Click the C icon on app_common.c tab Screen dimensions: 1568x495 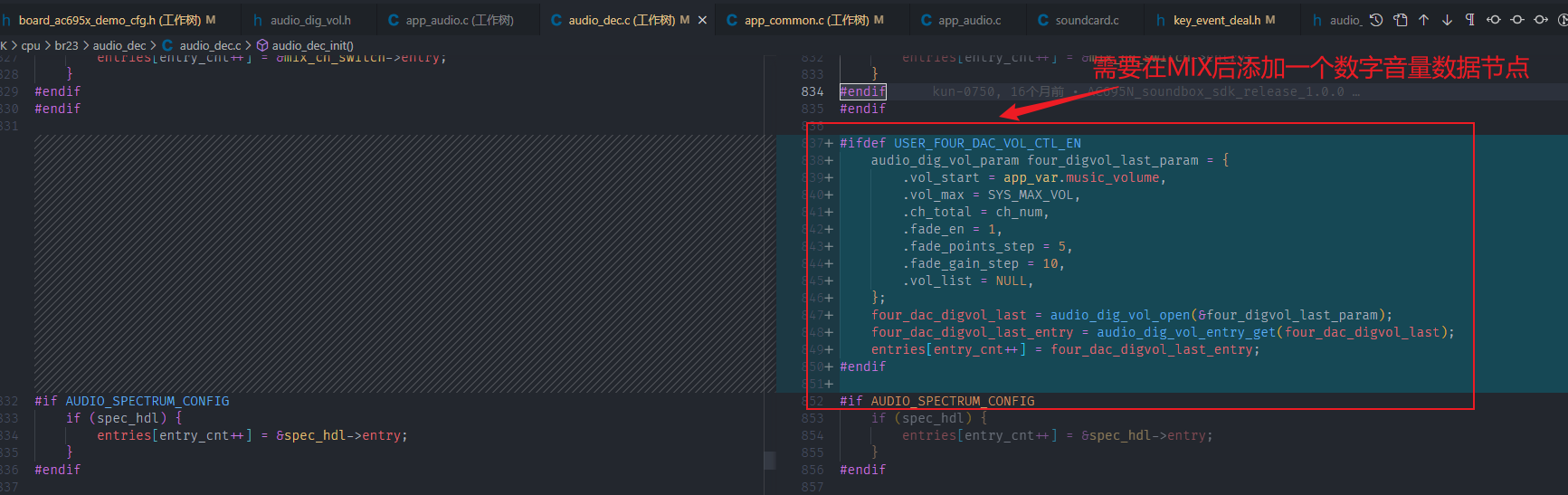[x=732, y=20]
